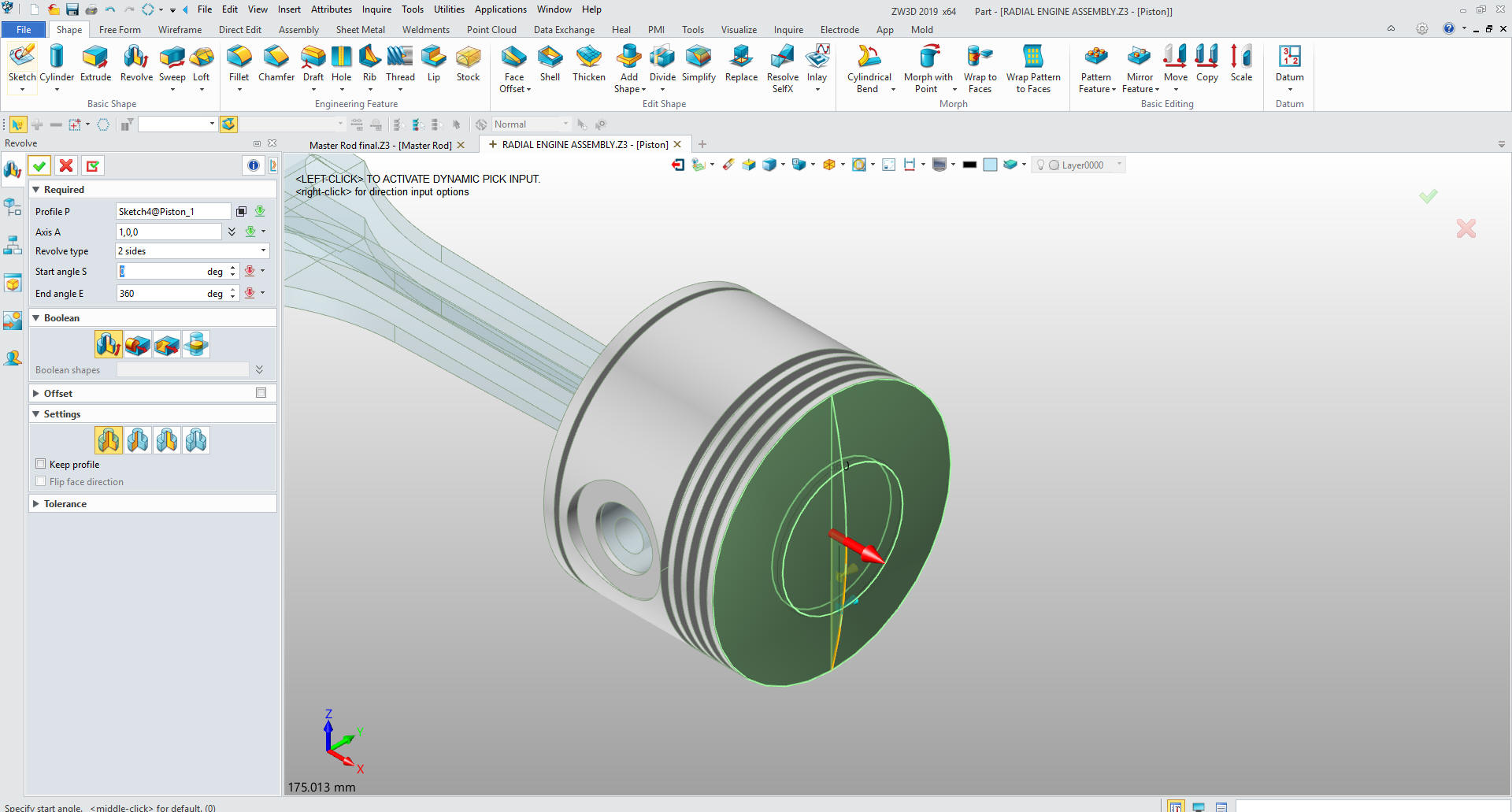This screenshot has height=812, width=1512.
Task: Click the Simplify tool
Action: coord(699,63)
